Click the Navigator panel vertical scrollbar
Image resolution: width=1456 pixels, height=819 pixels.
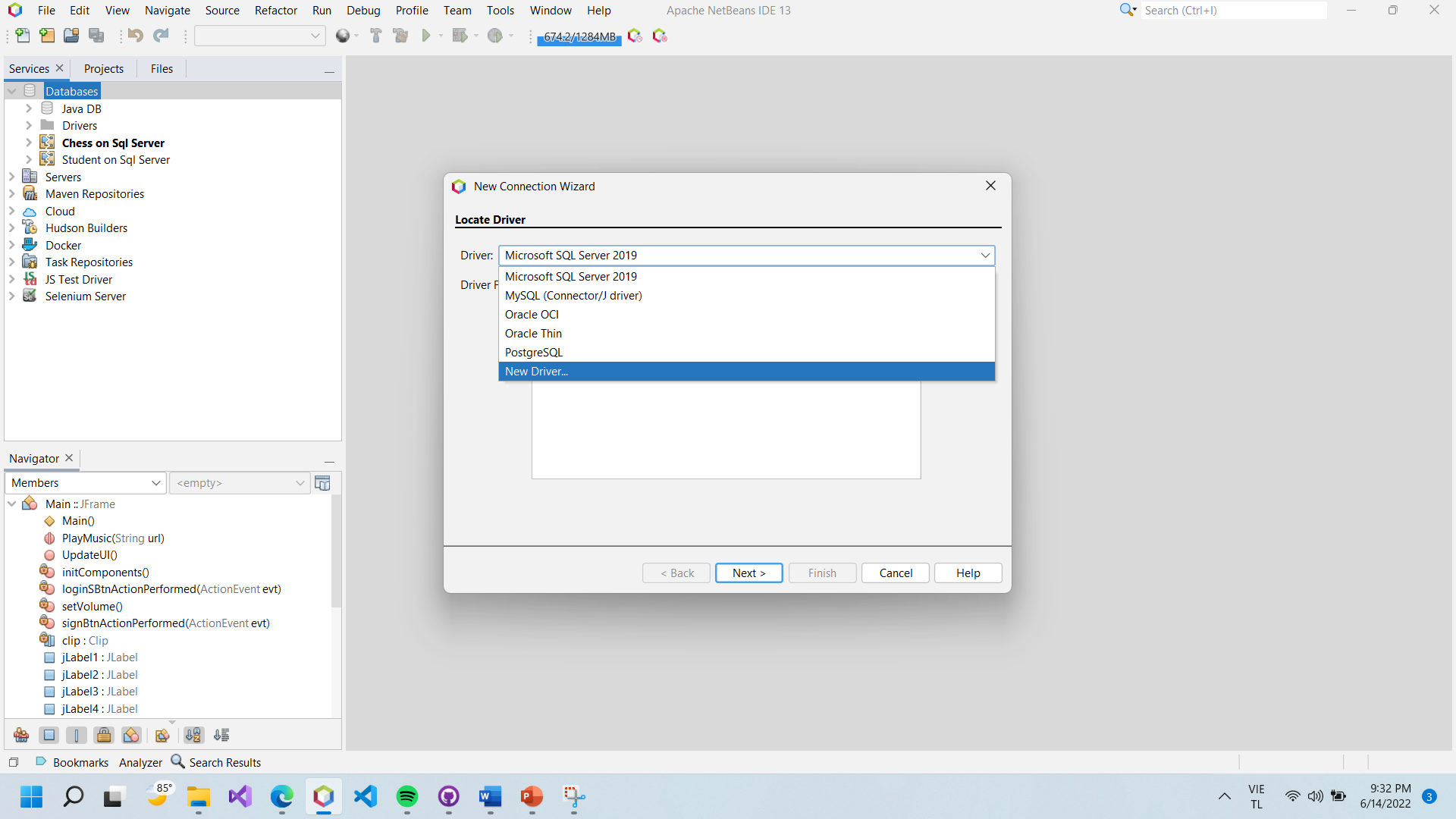(x=336, y=551)
